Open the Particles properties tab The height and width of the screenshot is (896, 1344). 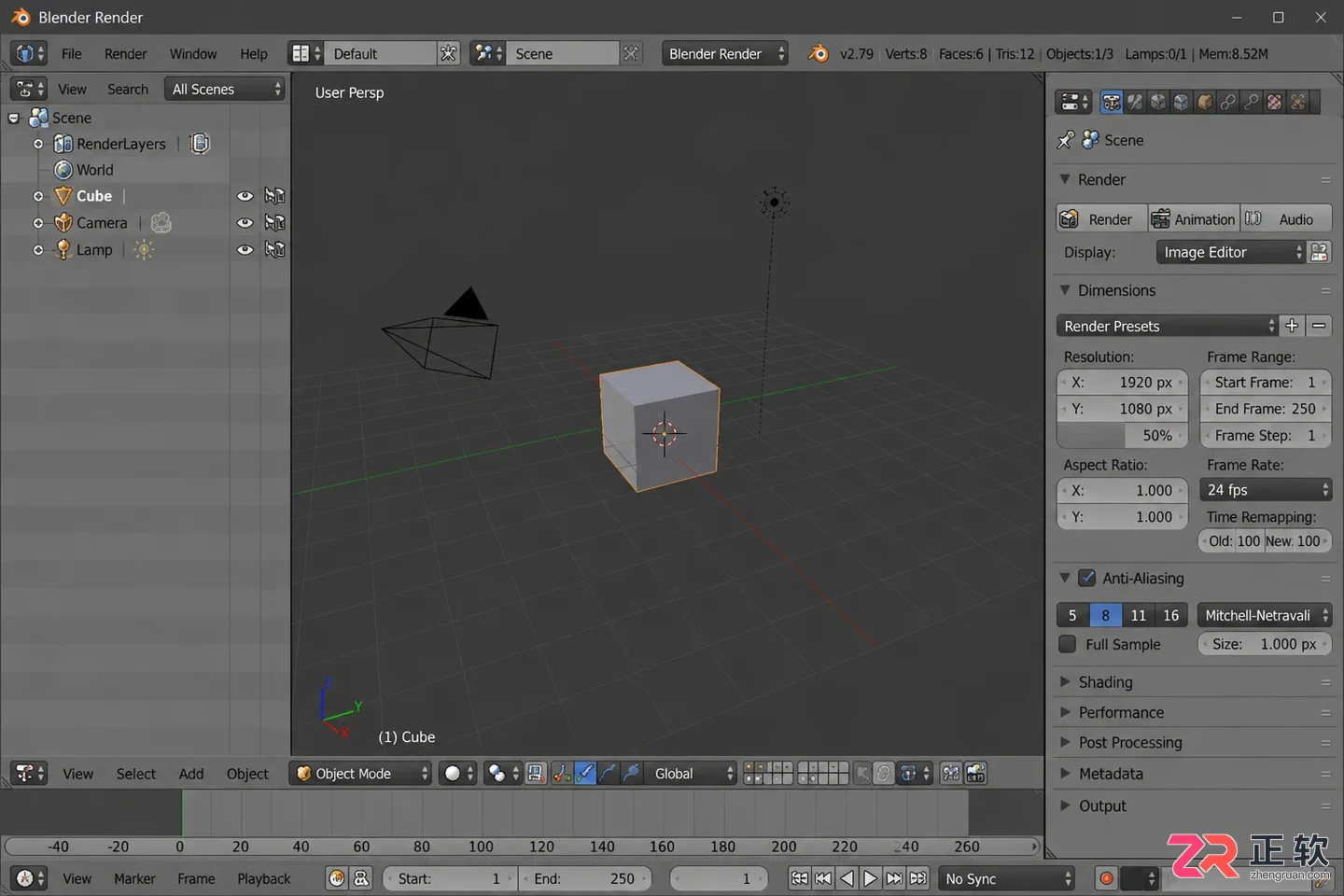pyautogui.click(x=1298, y=103)
